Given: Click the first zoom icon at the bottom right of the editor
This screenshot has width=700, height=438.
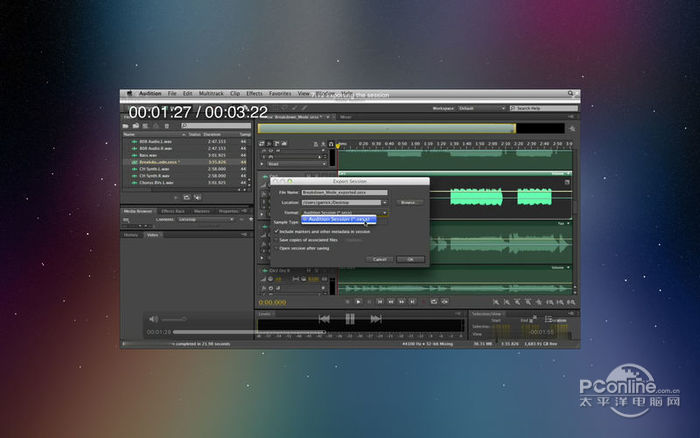Looking at the screenshot, I should (x=496, y=302).
